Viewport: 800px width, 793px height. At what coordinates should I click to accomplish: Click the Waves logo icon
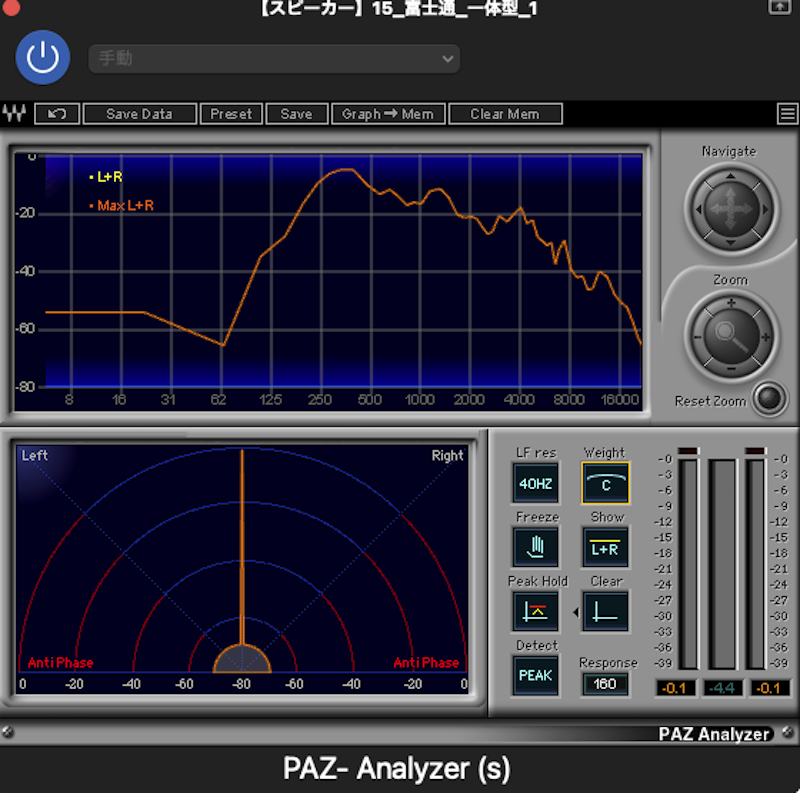point(14,113)
